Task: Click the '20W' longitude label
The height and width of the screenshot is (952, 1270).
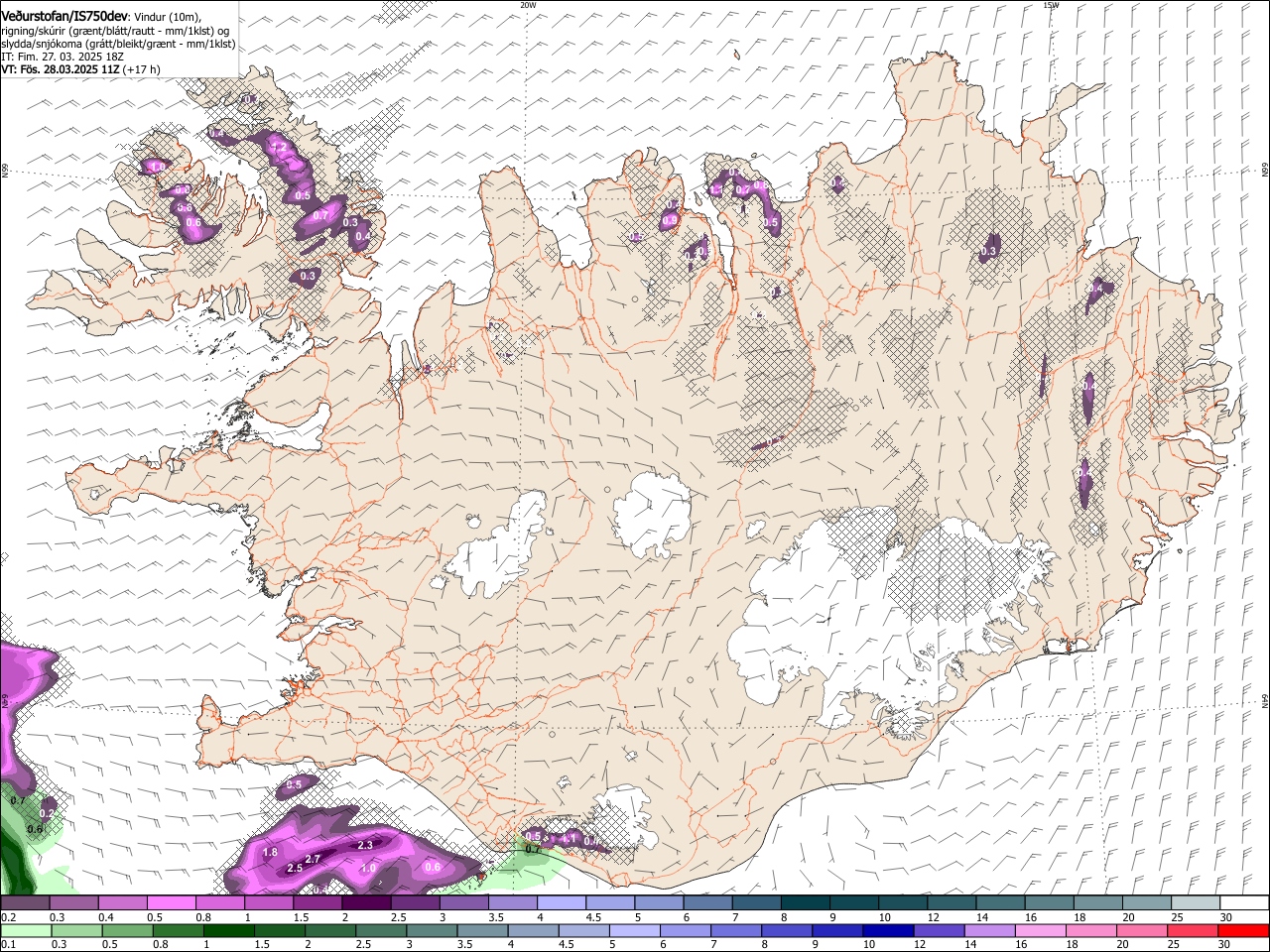Action: (x=528, y=5)
